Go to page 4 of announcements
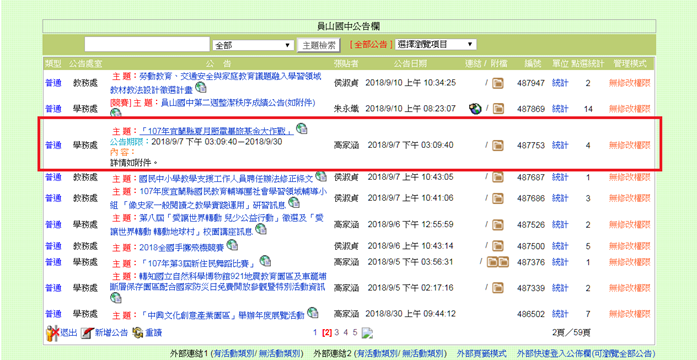This screenshot has height=360, width=697. tap(346, 332)
